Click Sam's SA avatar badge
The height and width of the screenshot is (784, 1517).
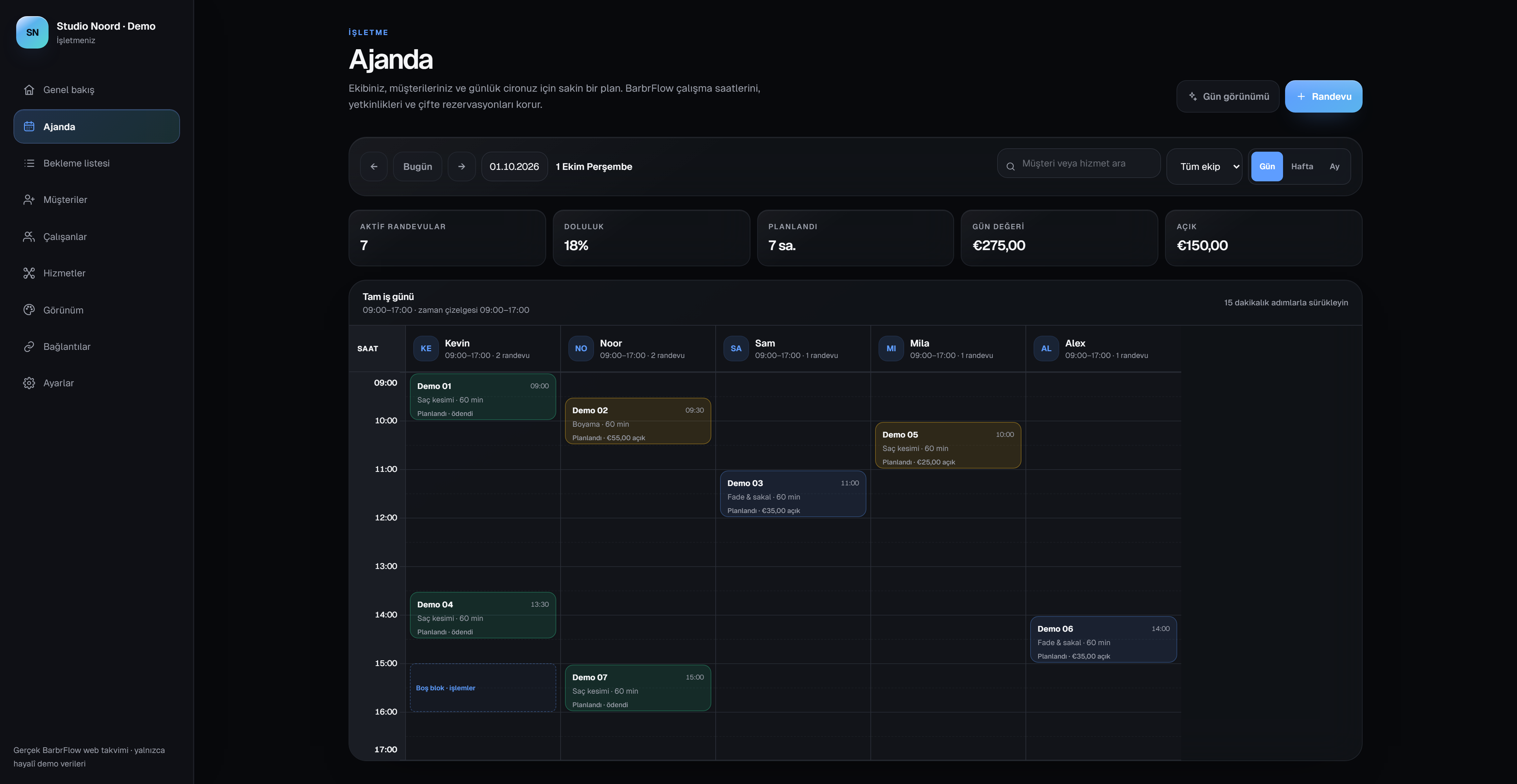(736, 349)
